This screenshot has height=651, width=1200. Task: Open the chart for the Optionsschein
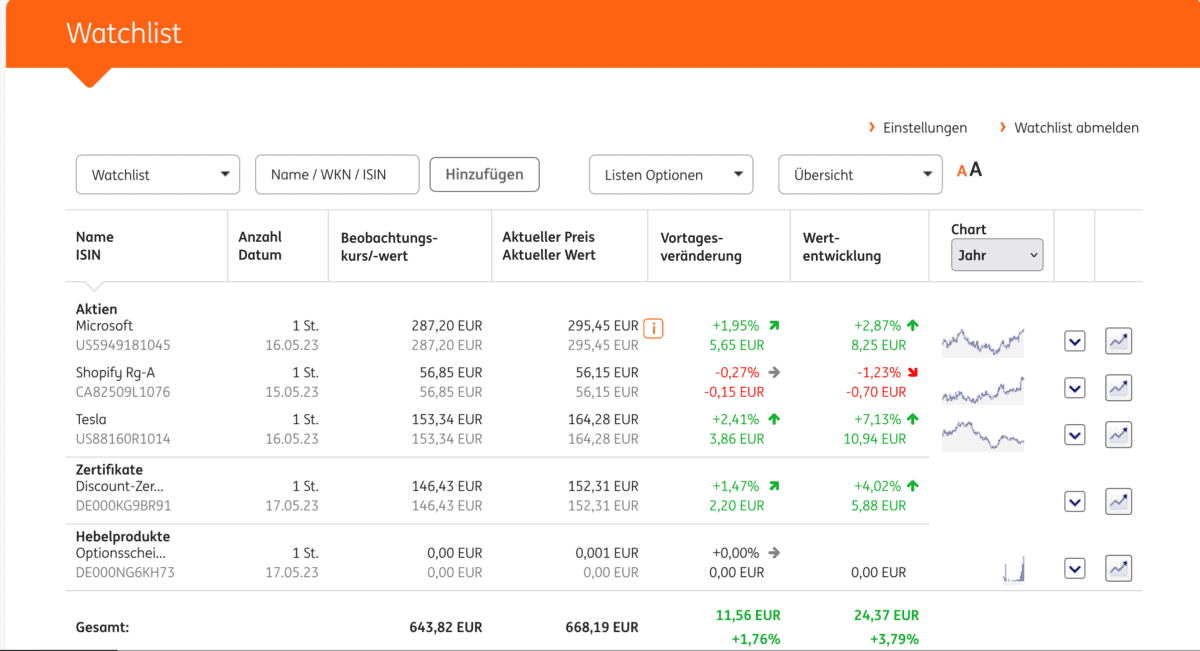pyautogui.click(x=1118, y=567)
